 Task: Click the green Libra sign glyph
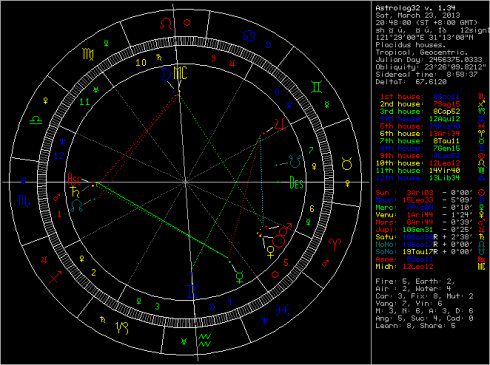pos(35,120)
